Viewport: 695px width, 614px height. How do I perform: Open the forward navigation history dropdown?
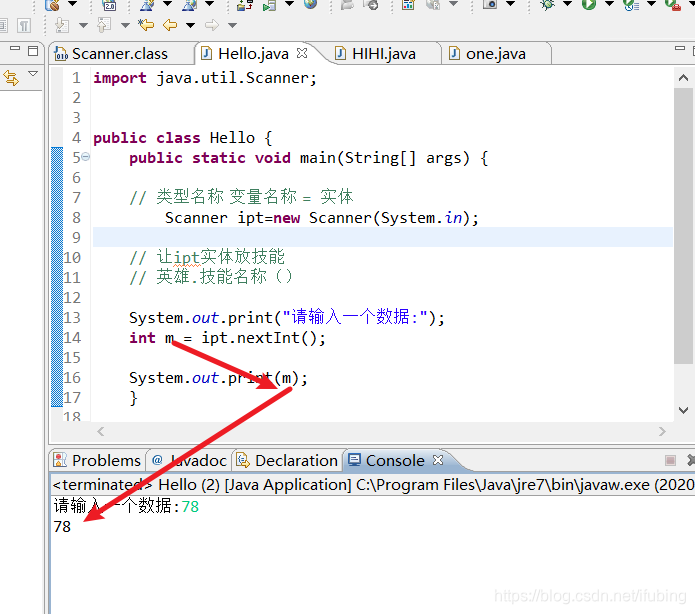coord(232,25)
